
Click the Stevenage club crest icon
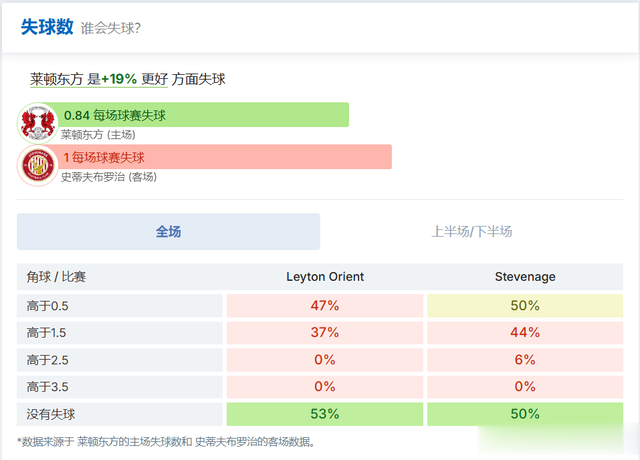(x=38, y=165)
